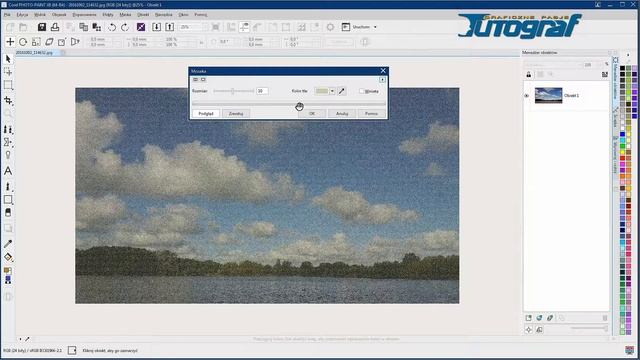The image size is (640, 360).
Task: Click the Pomoc button in Mozaika dialog
Action: (371, 113)
